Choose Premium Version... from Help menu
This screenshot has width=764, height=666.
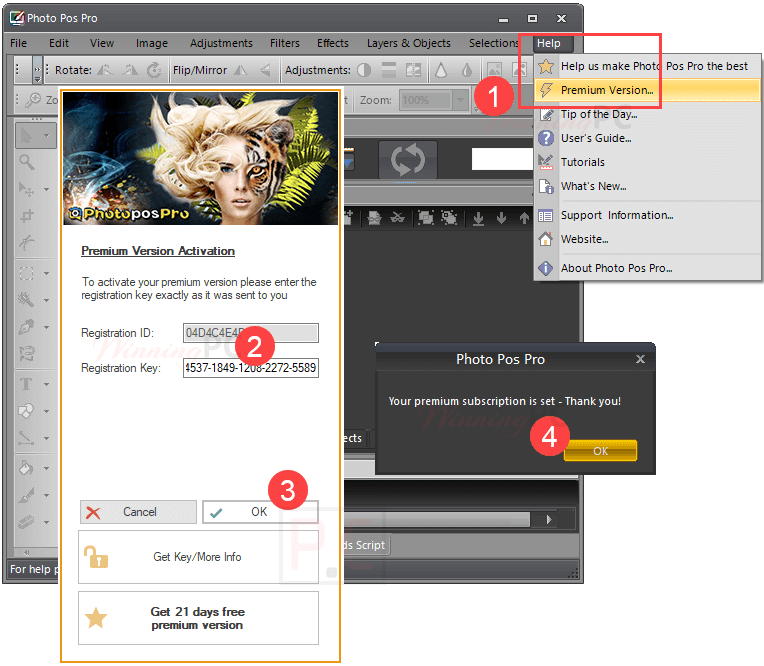pyautogui.click(x=647, y=90)
